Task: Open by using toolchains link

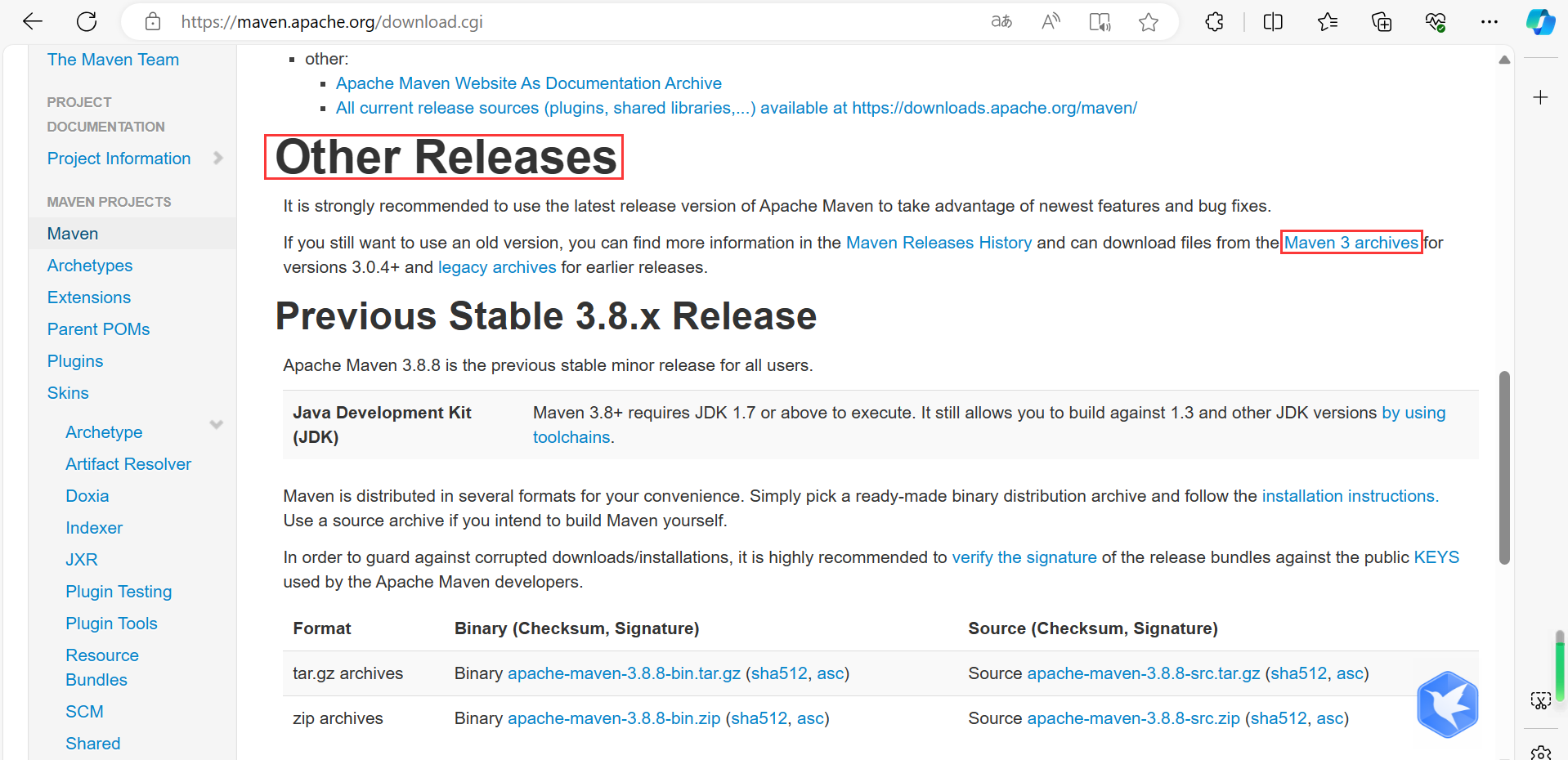Action: click(1413, 413)
